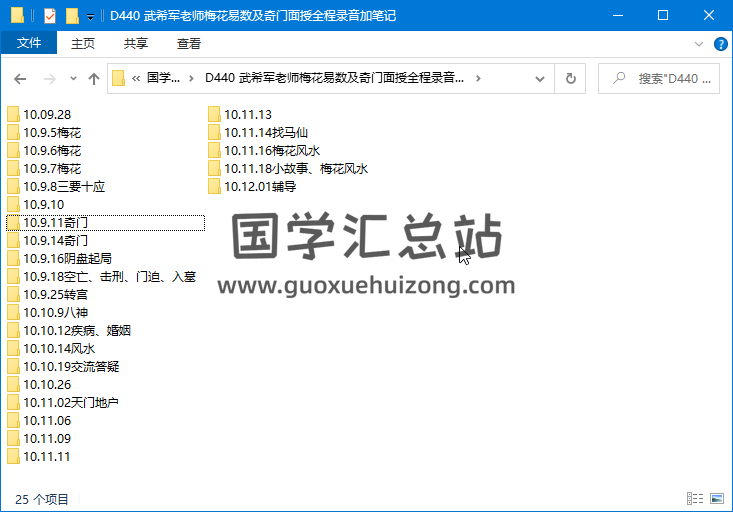Click the new folder quick access icon
The width and height of the screenshot is (733, 512).
click(x=72, y=16)
